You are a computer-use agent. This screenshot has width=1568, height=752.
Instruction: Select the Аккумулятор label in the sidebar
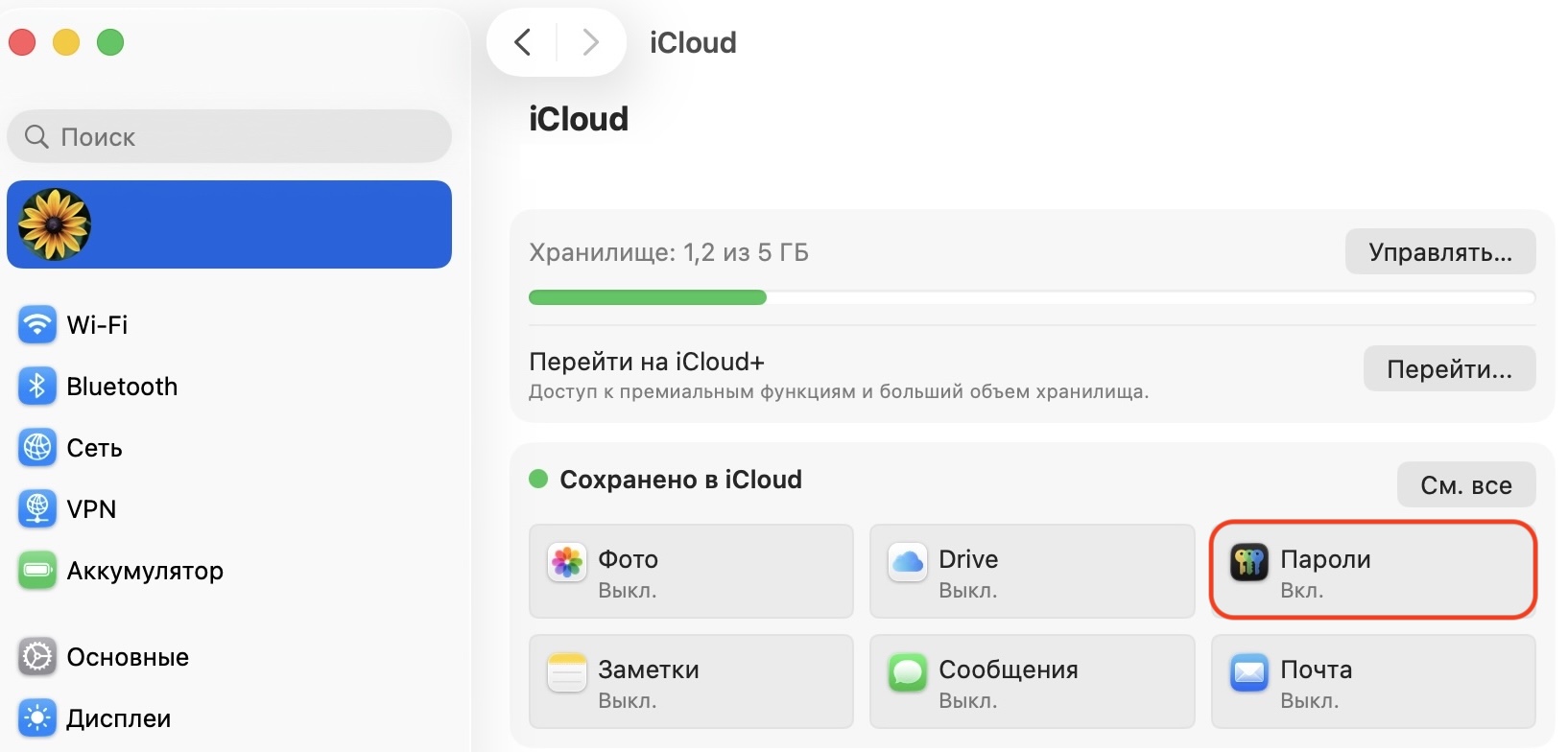coord(145,572)
